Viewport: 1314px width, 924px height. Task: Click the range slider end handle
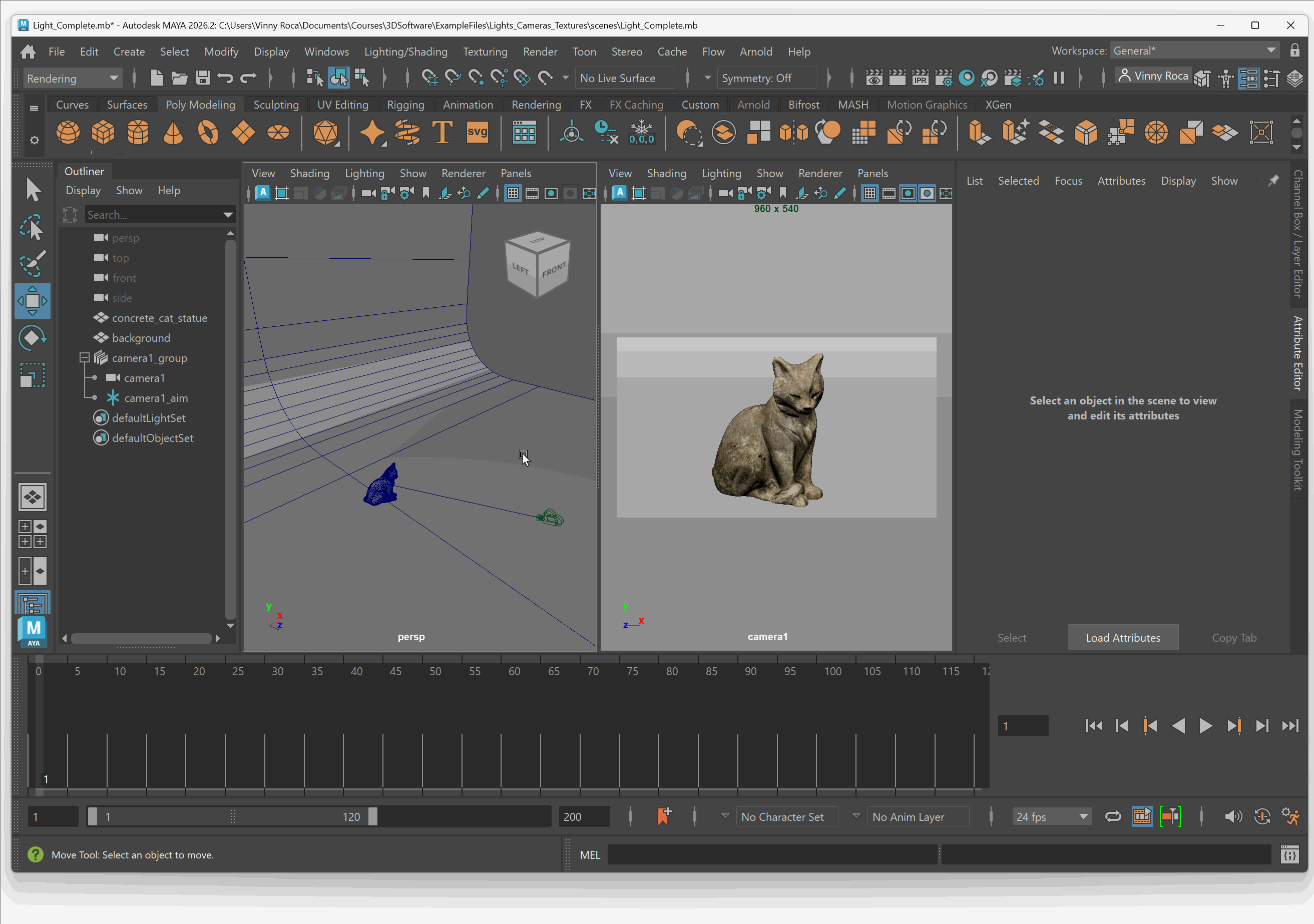pyautogui.click(x=372, y=816)
